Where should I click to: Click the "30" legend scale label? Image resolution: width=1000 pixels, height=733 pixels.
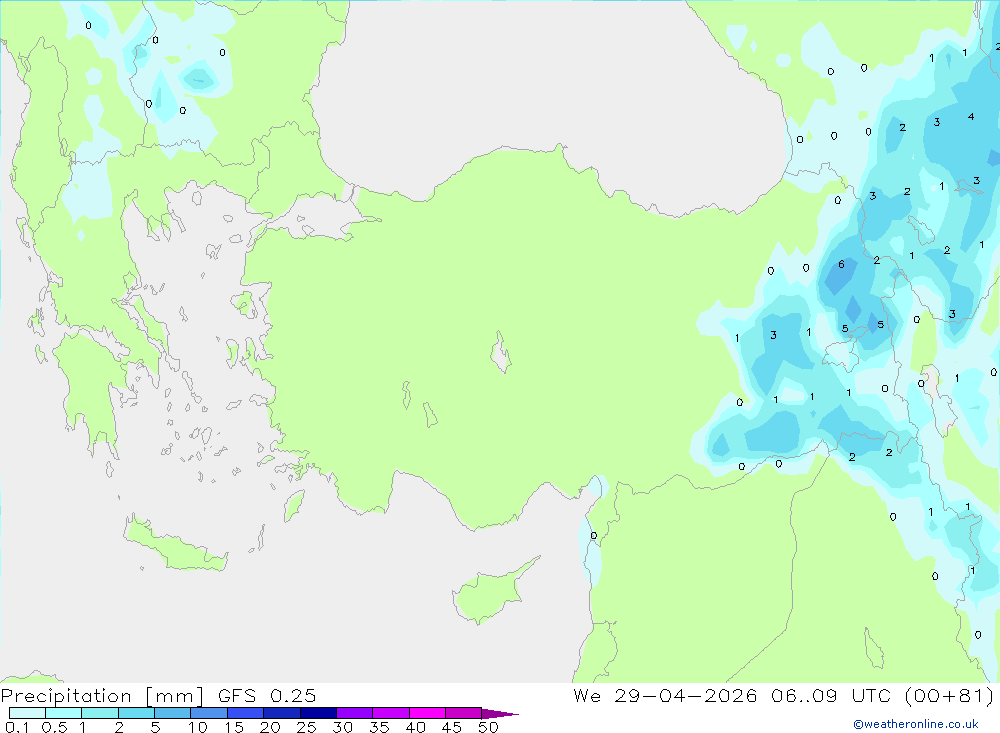(x=343, y=727)
